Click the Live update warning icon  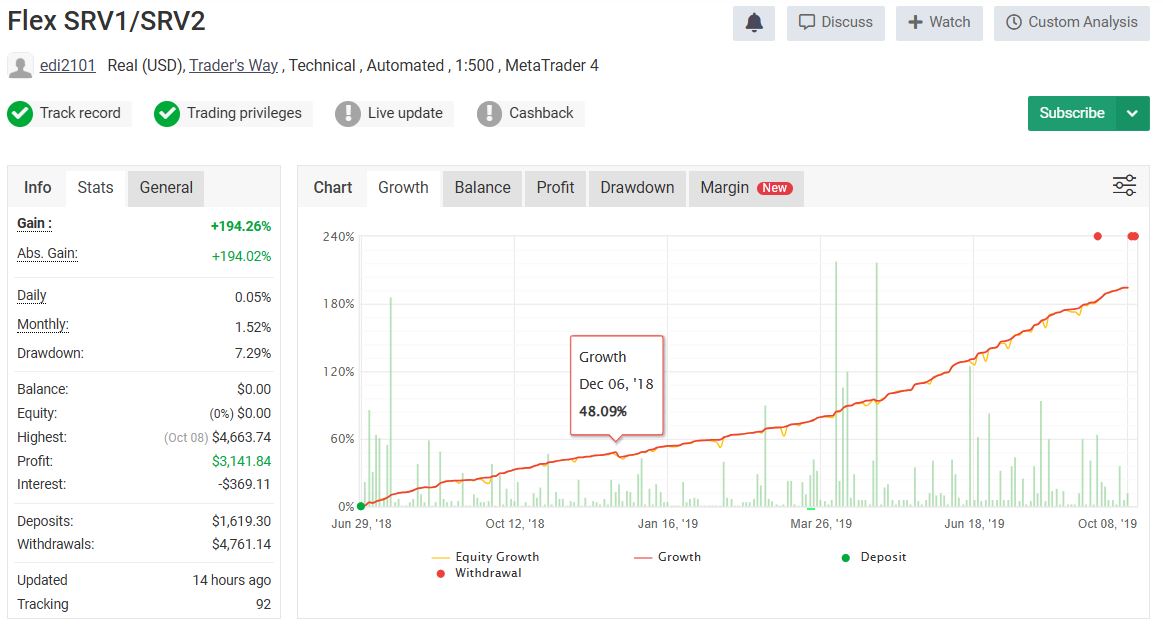(347, 114)
